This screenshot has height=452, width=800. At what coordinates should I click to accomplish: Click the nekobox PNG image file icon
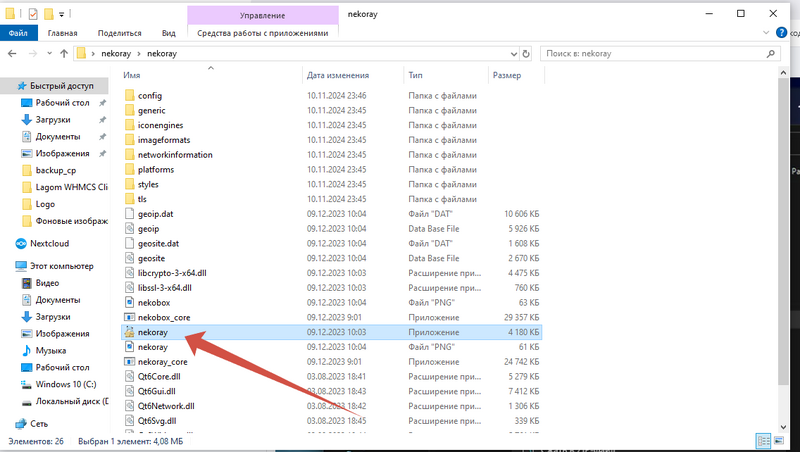click(130, 300)
